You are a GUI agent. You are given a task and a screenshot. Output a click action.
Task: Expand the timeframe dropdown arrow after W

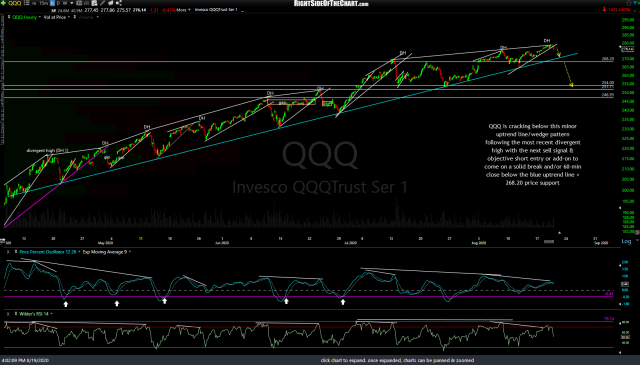pyautogui.click(x=72, y=3)
